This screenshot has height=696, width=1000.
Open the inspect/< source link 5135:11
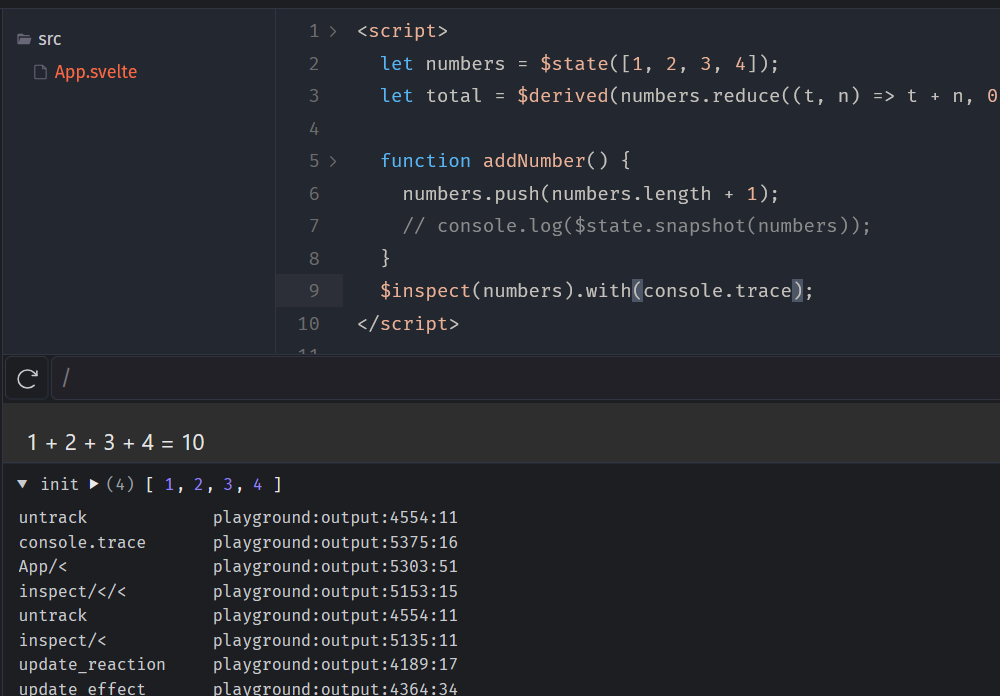[x=335, y=640]
